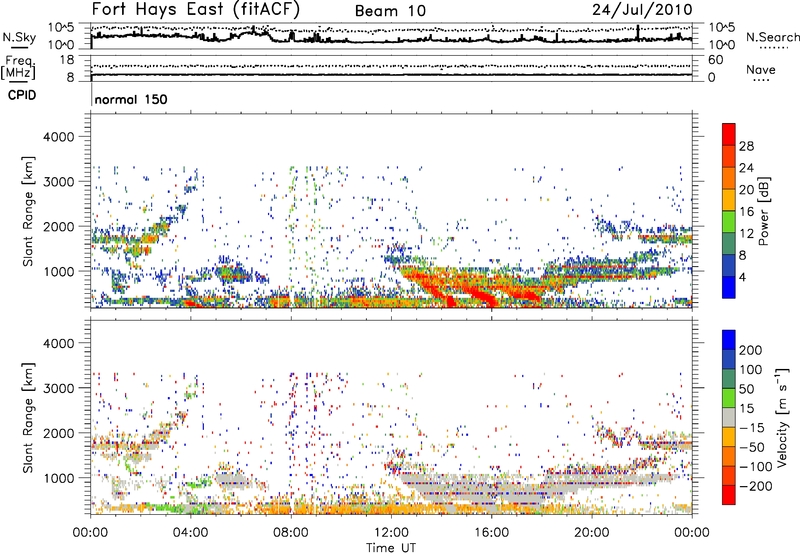Click the red top segment of Power colorbar
This screenshot has height=554, width=800.
click(x=729, y=134)
